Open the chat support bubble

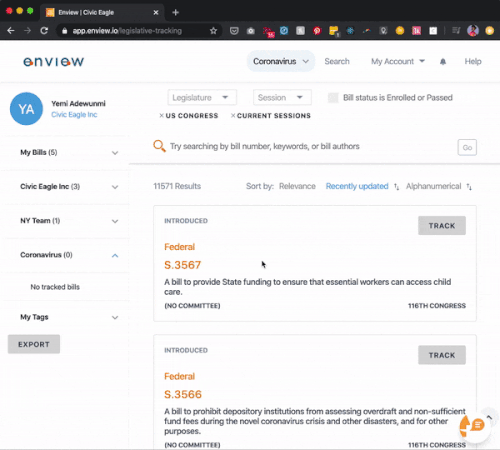click(x=478, y=425)
